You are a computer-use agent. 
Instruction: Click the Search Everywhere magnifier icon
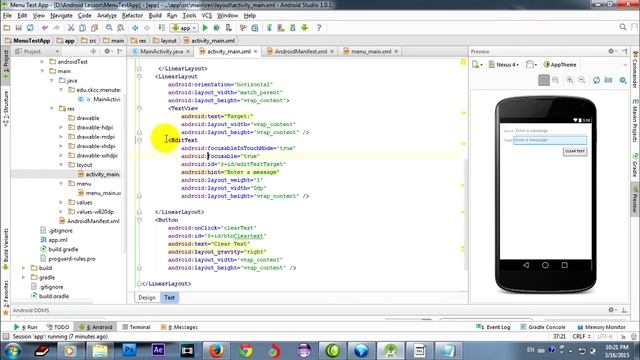[x=623, y=27]
